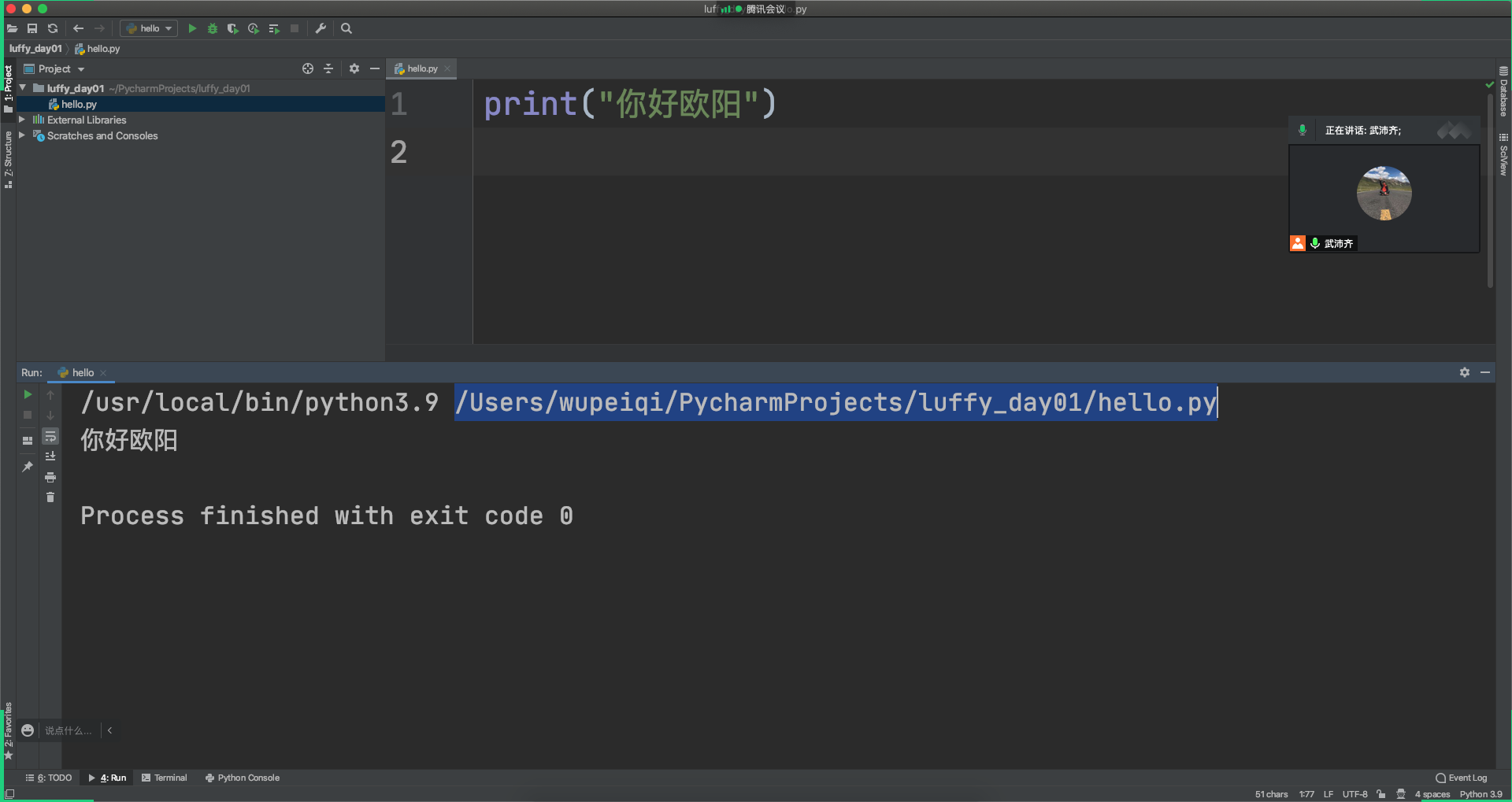The image size is (1512, 802).
Task: Open the folder icon in the toolbar
Action: 12,28
